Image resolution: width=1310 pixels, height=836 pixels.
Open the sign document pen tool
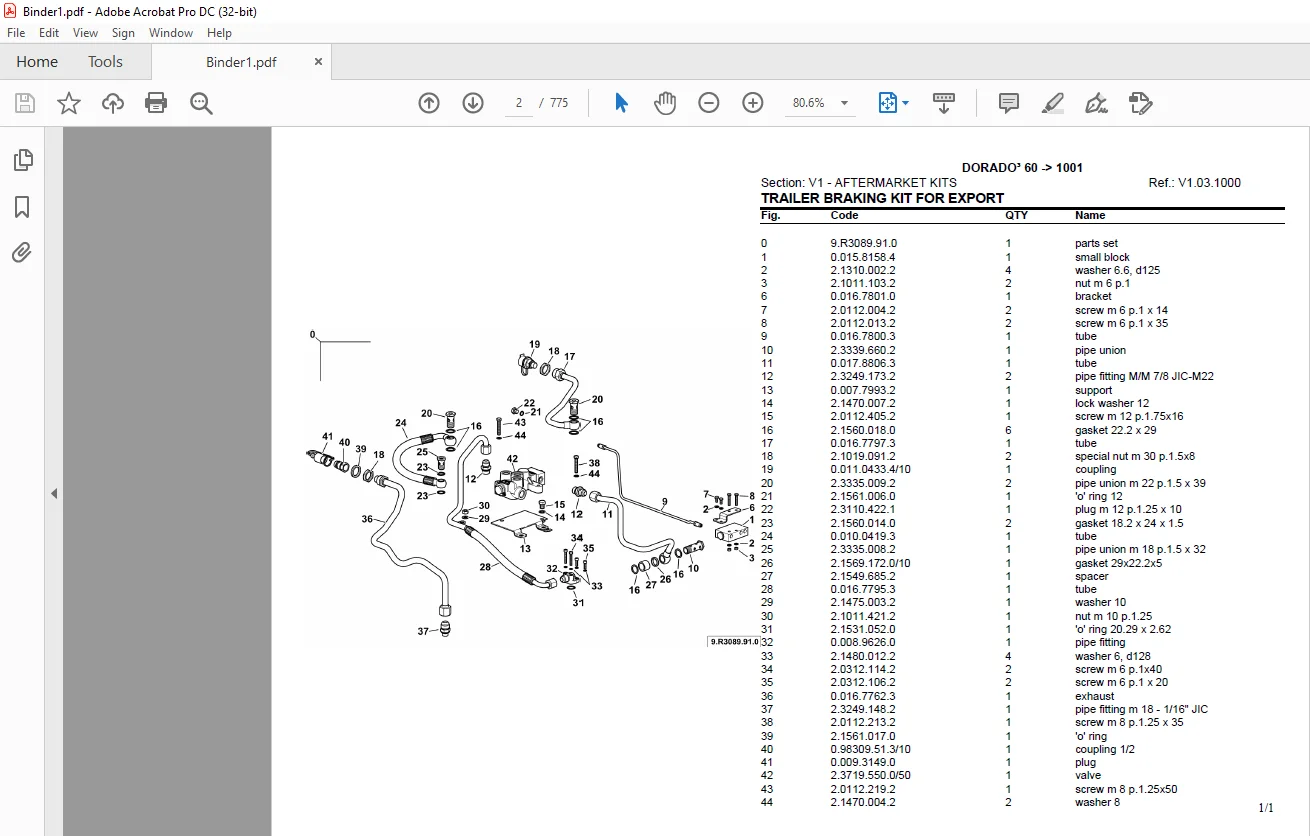[1097, 103]
